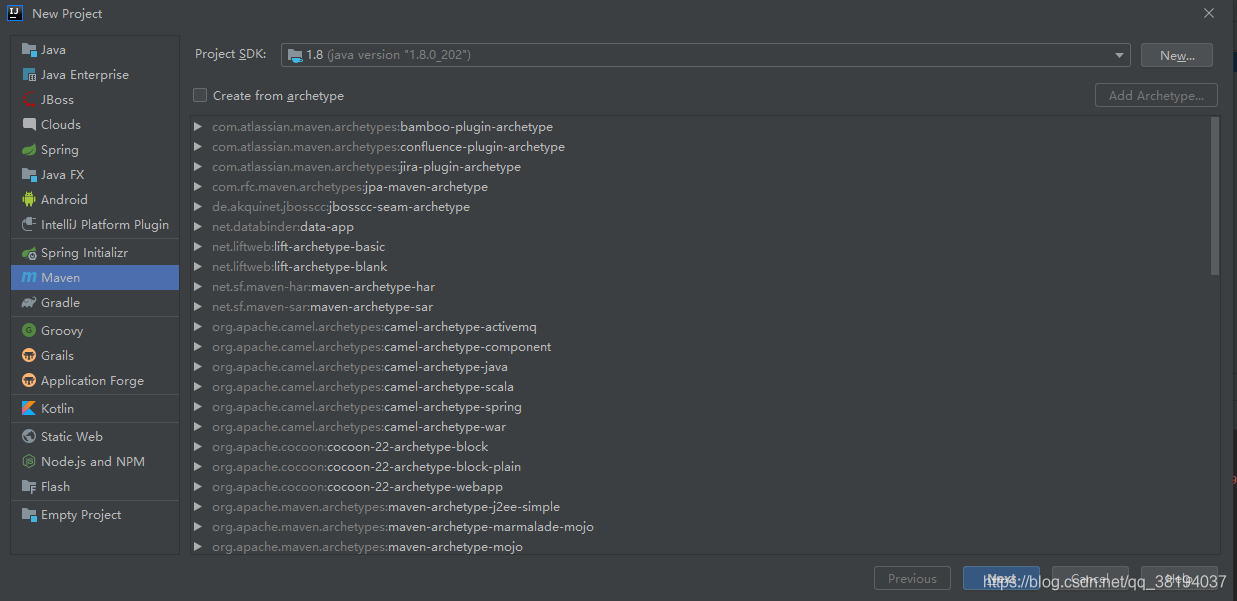Select lift-archetype-blank row
Screen dimensions: 1237x601
[x=700, y=267]
